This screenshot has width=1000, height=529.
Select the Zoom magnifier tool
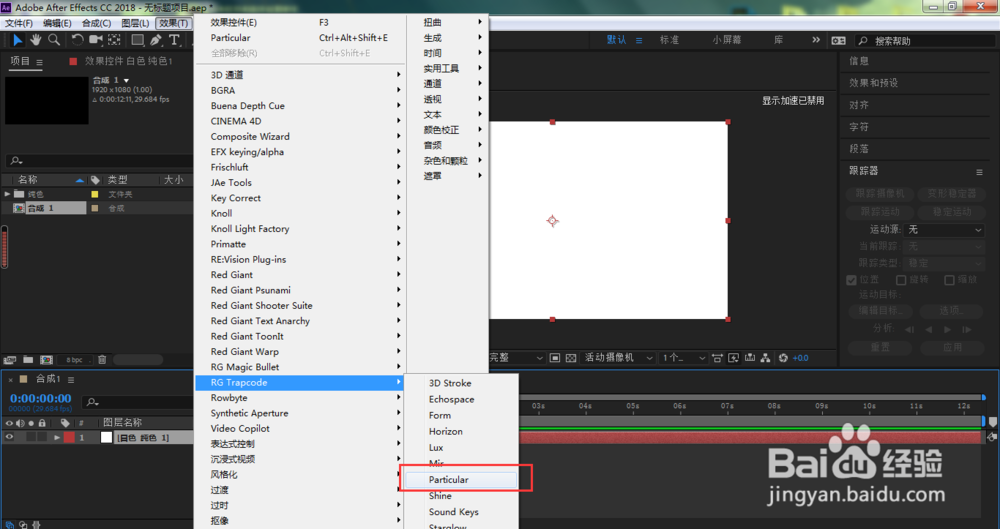click(54, 40)
